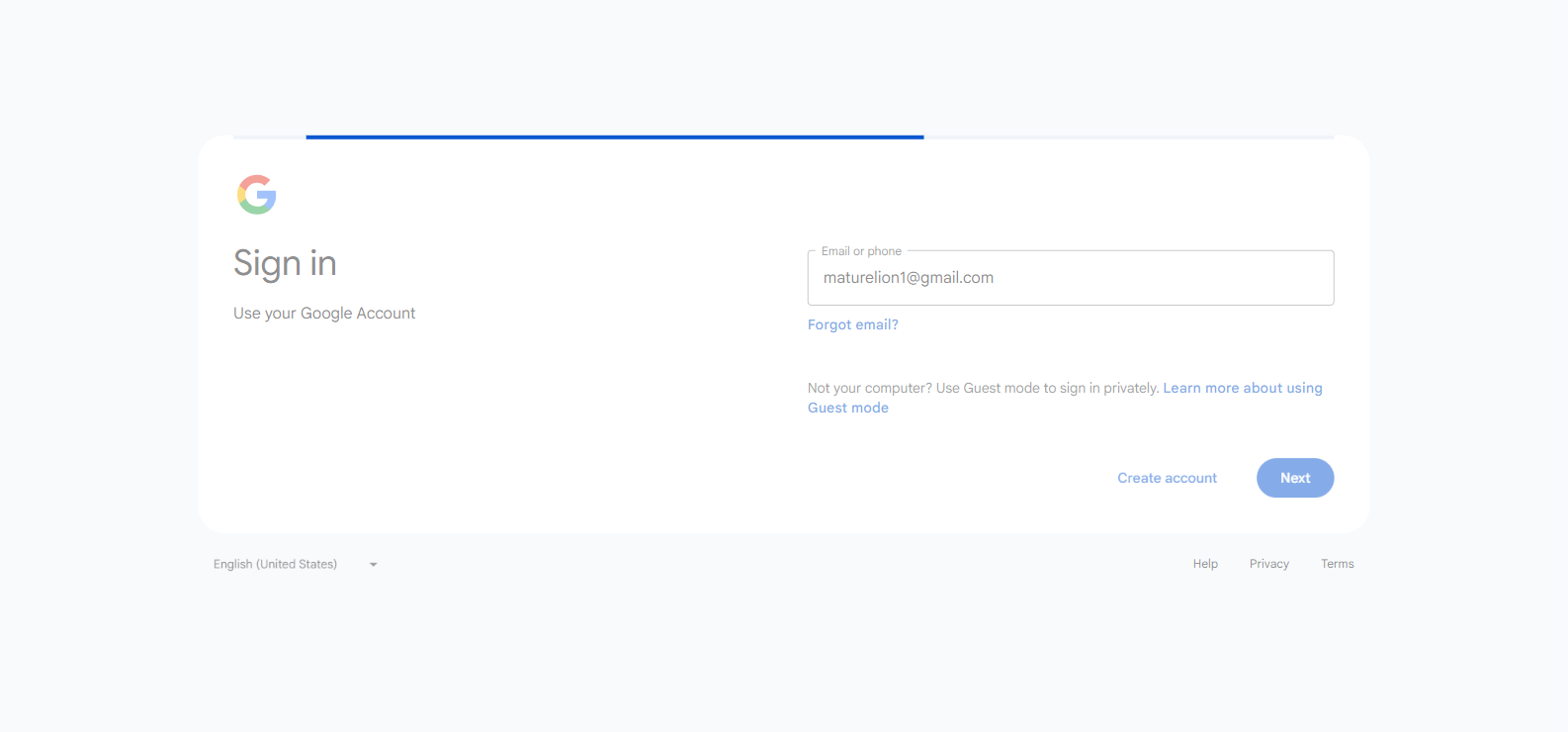Viewport: 1568px width, 732px height.
Task: Open the Privacy link
Action: pyautogui.click(x=1269, y=564)
